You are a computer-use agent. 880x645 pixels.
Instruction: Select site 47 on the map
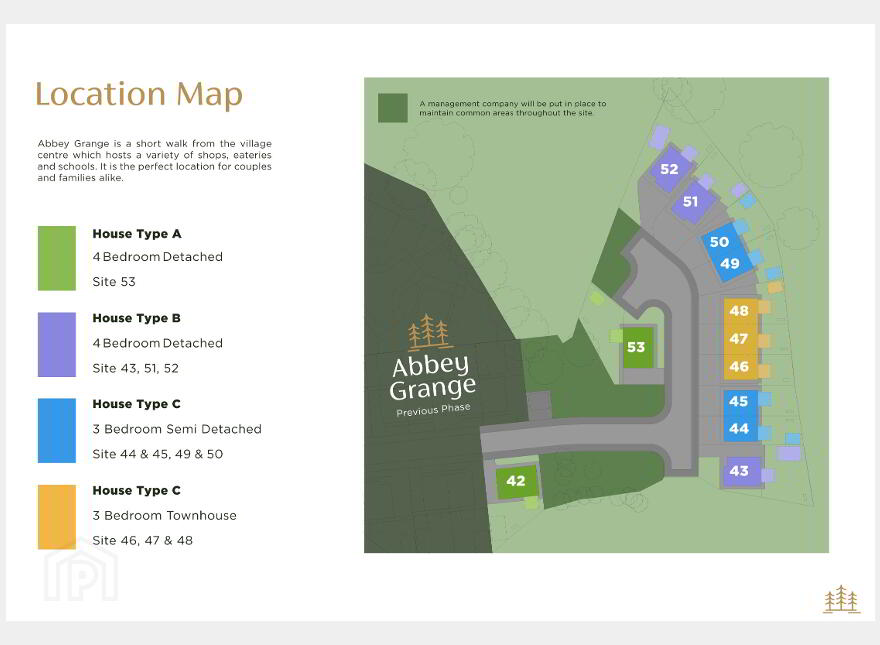(740, 339)
